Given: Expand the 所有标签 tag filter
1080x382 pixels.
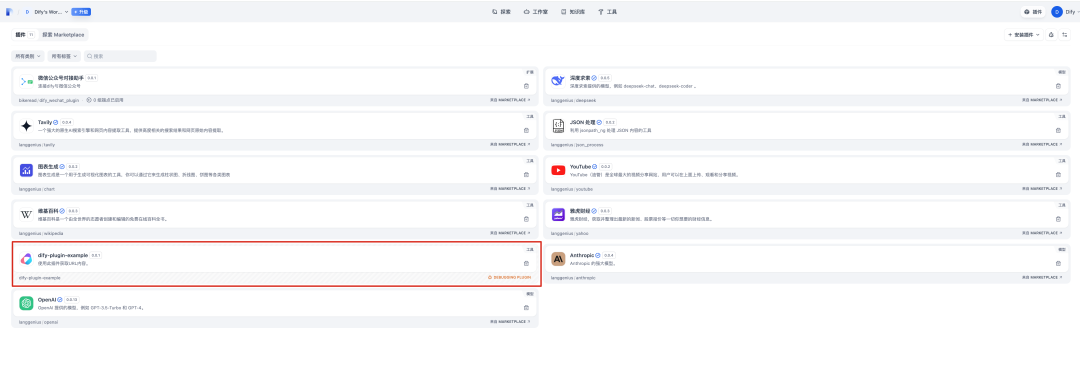Looking at the screenshot, I should 64,56.
